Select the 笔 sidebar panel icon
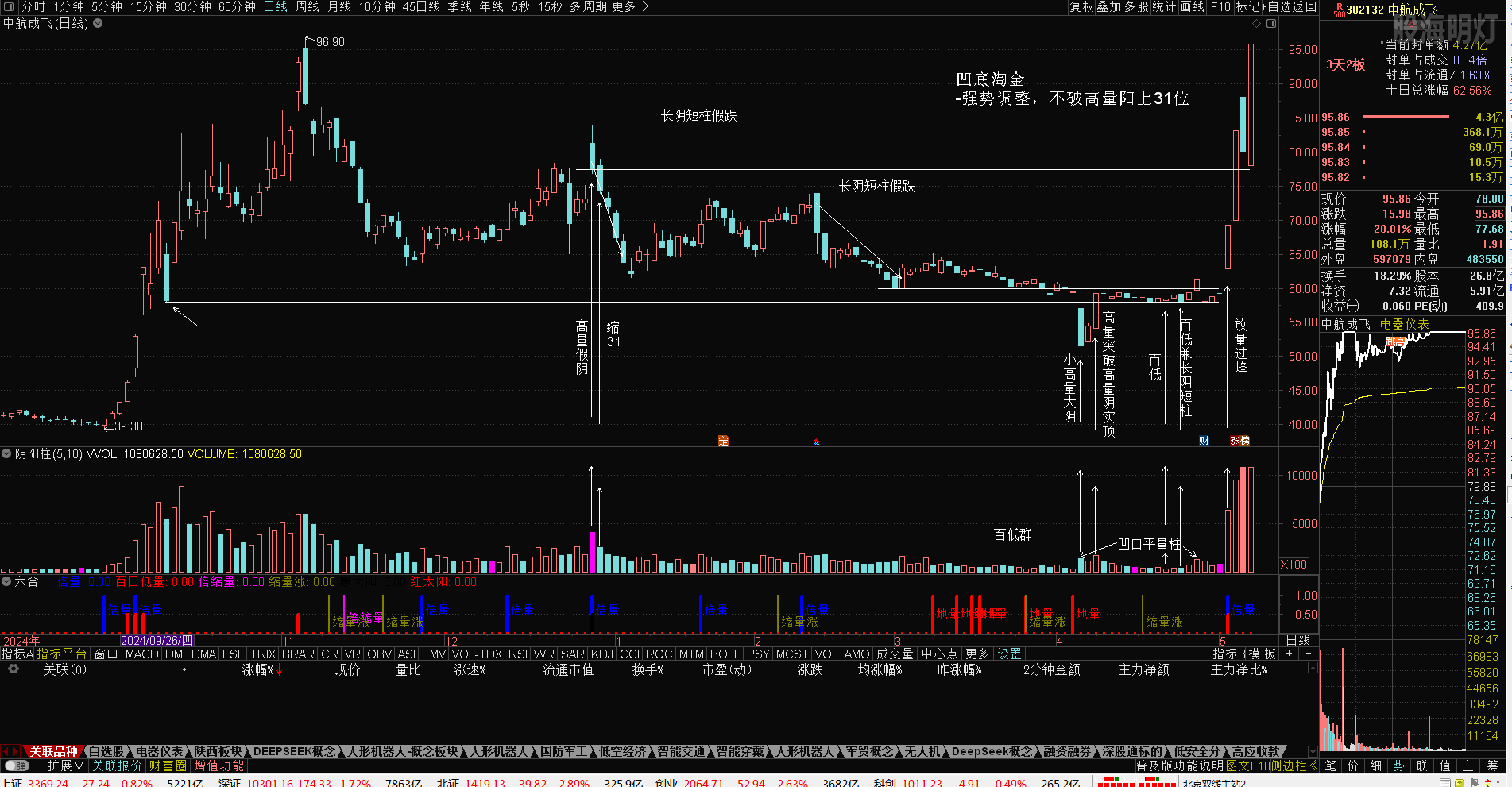The height and width of the screenshot is (787, 1512). click(x=1330, y=766)
